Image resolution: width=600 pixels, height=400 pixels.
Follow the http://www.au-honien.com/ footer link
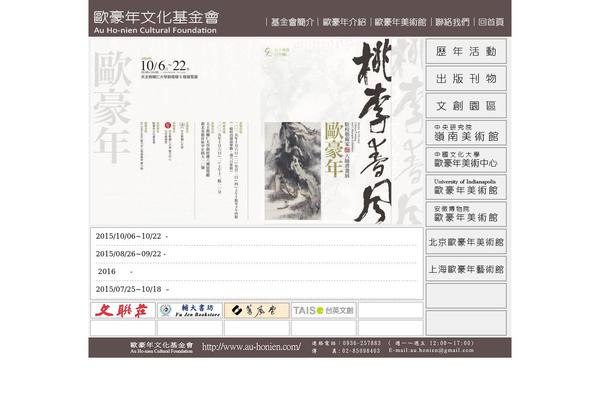tap(251, 347)
